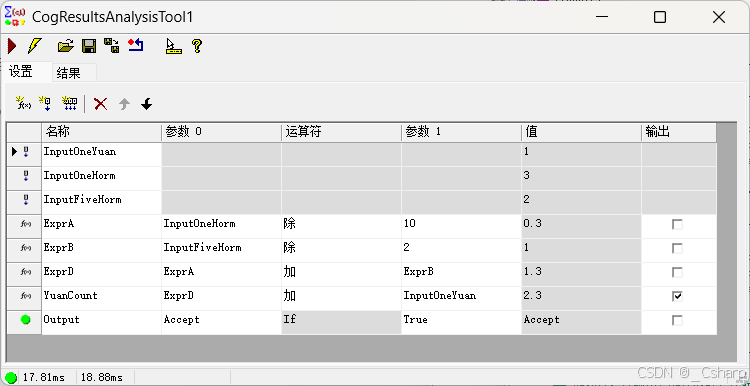Click the ExprB argument cell in ExprD row
Viewport: 750px width, 386px height.
pos(461,274)
